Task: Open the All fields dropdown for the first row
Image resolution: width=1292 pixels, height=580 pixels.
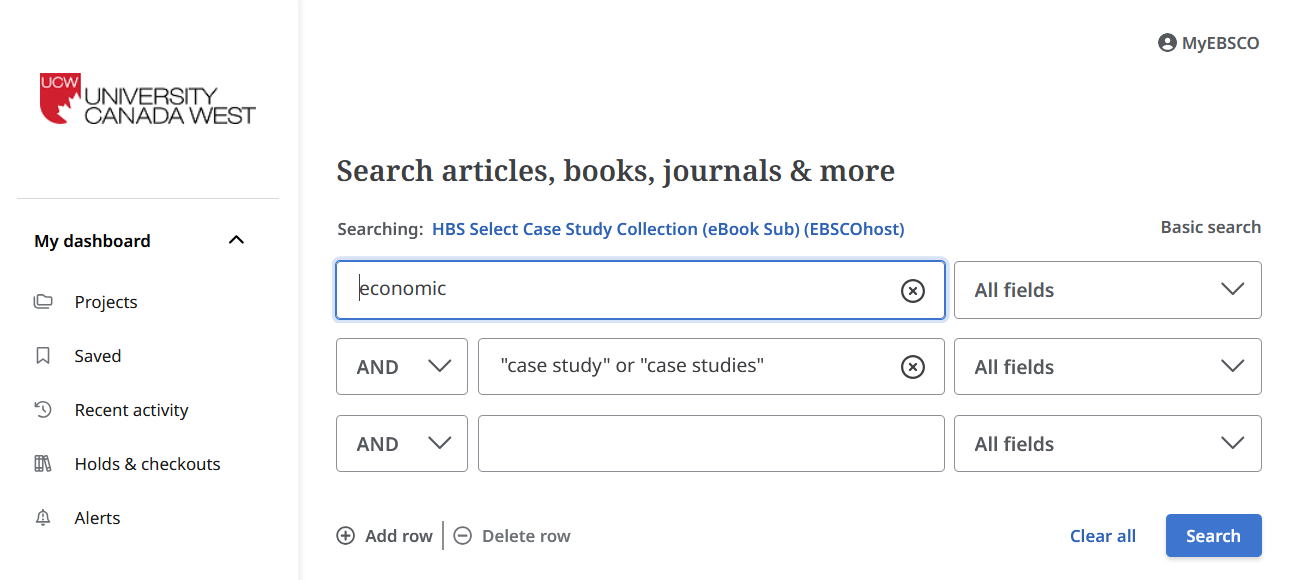Action: (x=1107, y=290)
